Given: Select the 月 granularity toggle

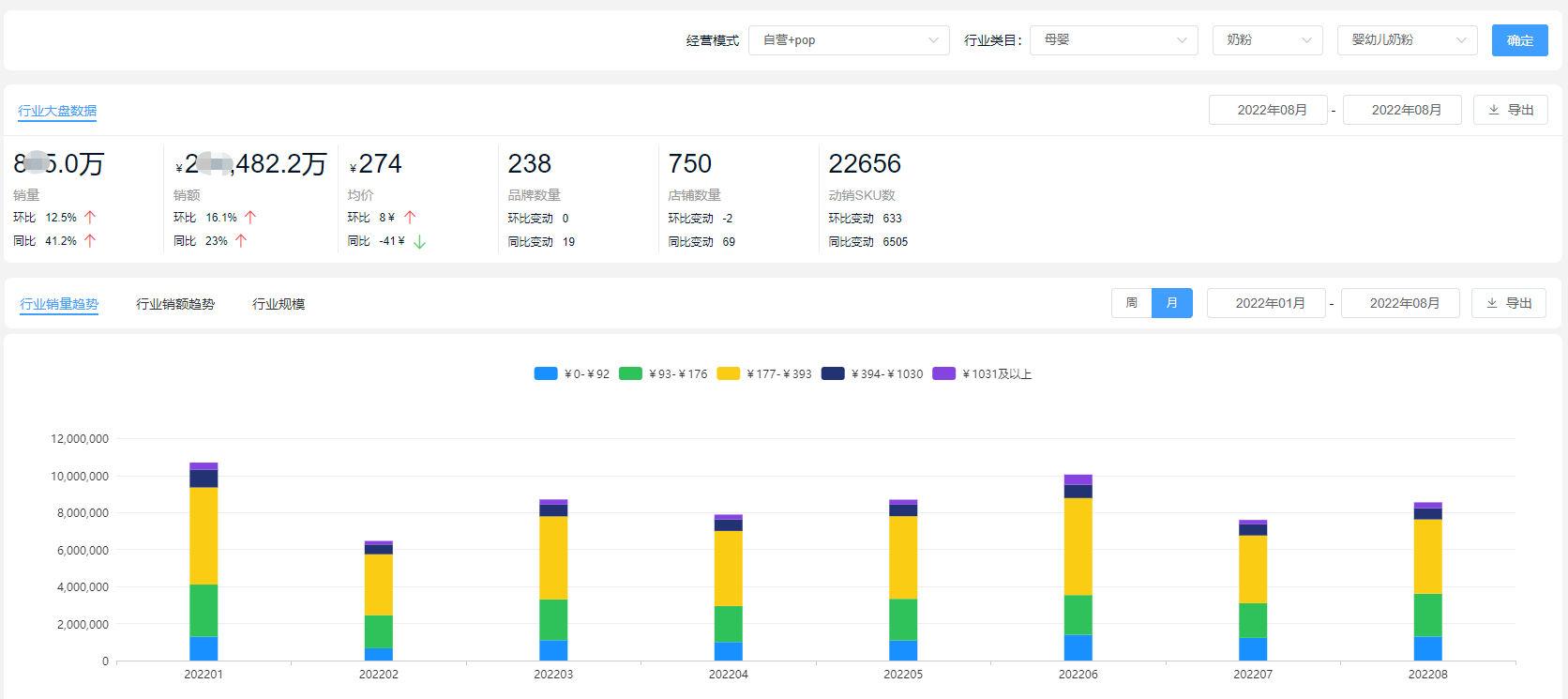Looking at the screenshot, I should 1172,303.
